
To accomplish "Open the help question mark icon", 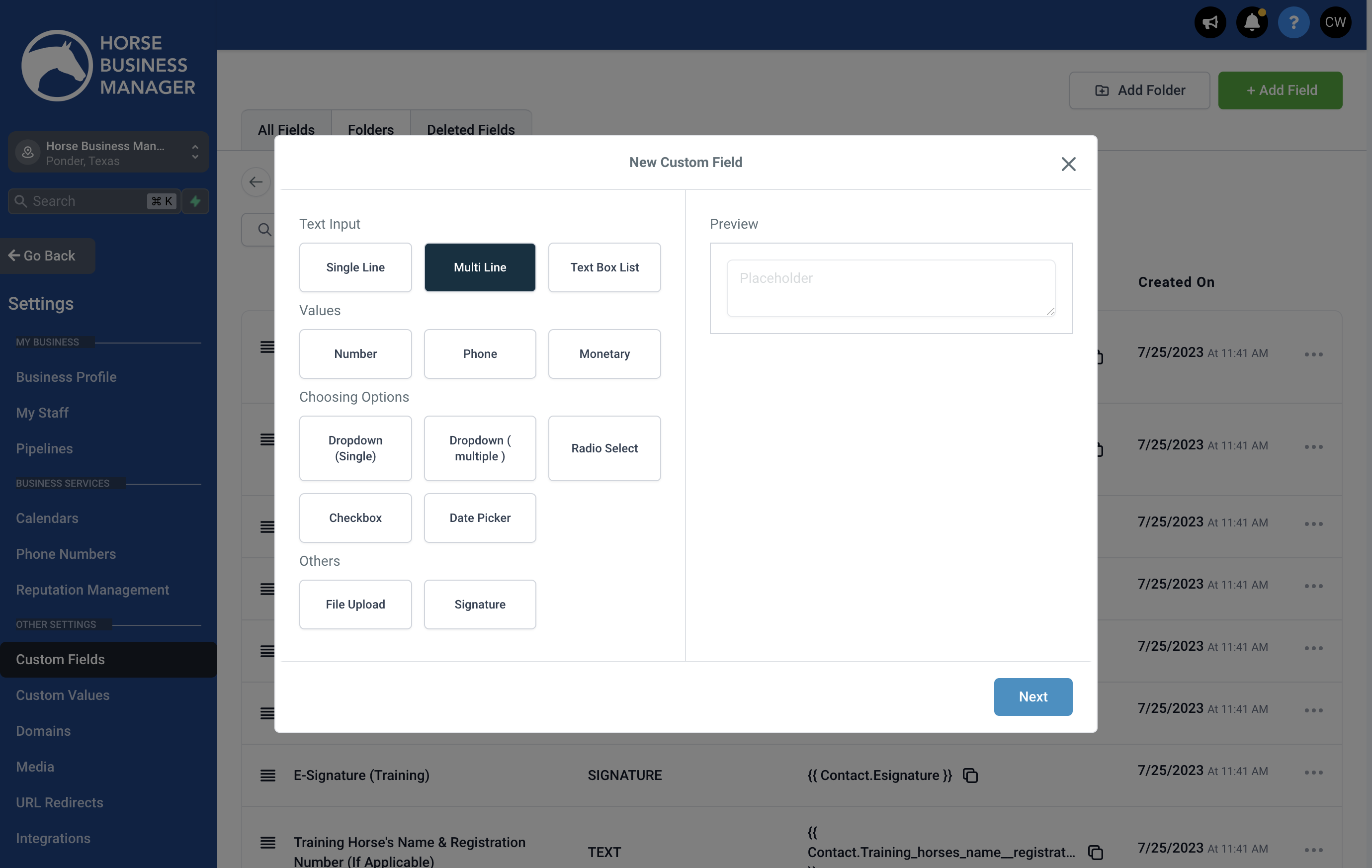I will [x=1293, y=22].
